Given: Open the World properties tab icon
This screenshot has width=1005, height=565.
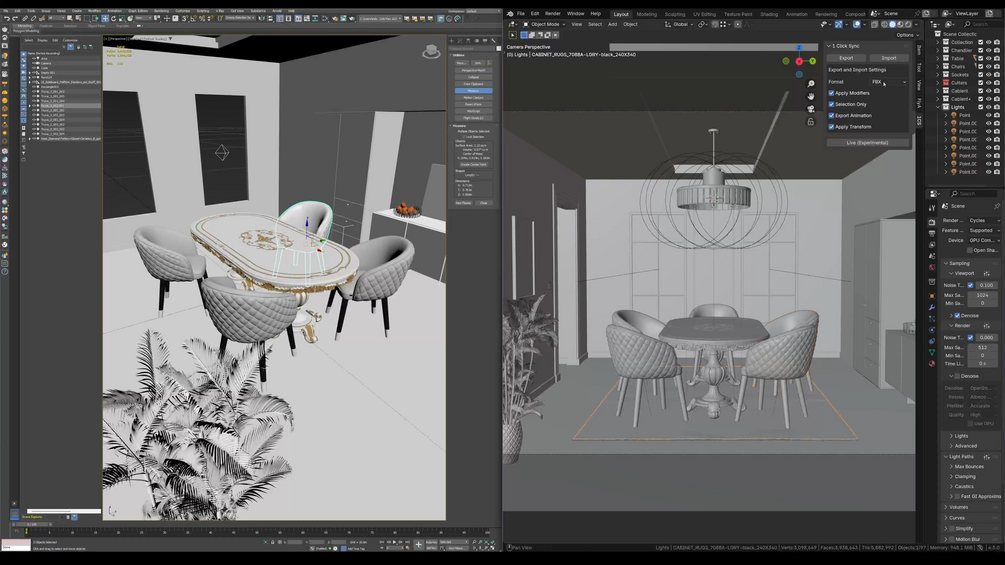Looking at the screenshot, I should 932,267.
